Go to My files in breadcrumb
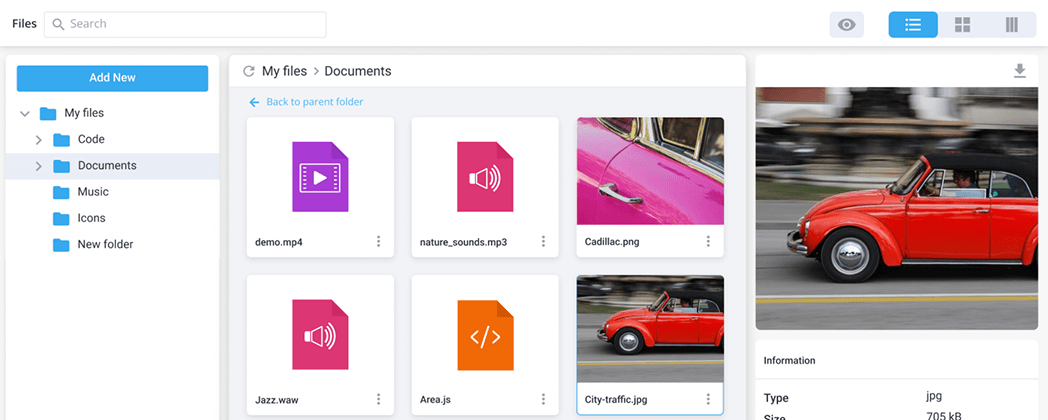The height and width of the screenshot is (420, 1048). (x=284, y=71)
